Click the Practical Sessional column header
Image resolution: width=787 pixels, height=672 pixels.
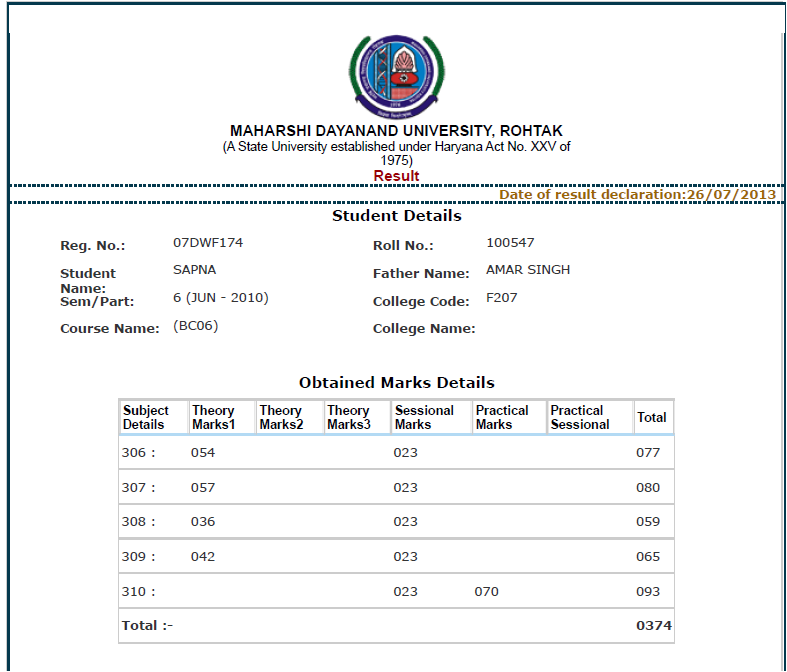[589, 417]
